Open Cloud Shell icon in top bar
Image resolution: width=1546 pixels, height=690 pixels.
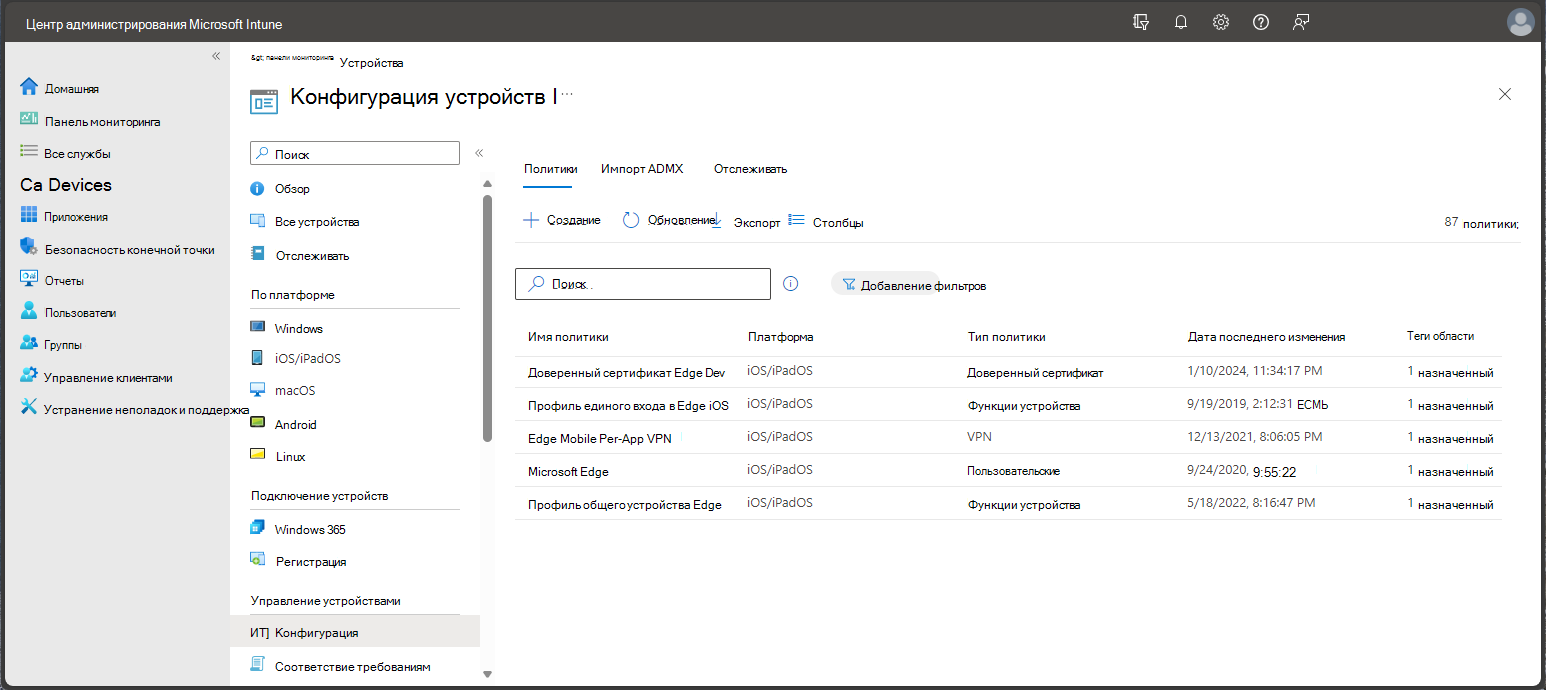(x=1141, y=22)
